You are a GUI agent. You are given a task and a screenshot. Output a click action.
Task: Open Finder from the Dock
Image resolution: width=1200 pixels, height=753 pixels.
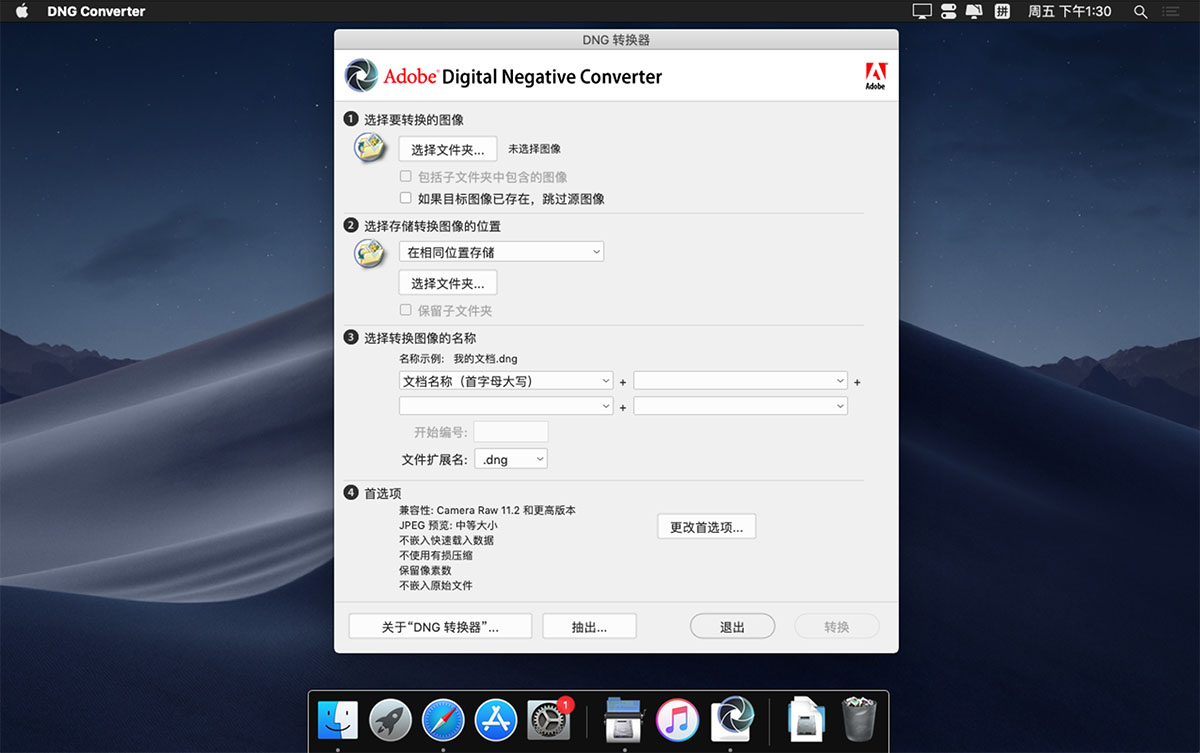coord(338,719)
